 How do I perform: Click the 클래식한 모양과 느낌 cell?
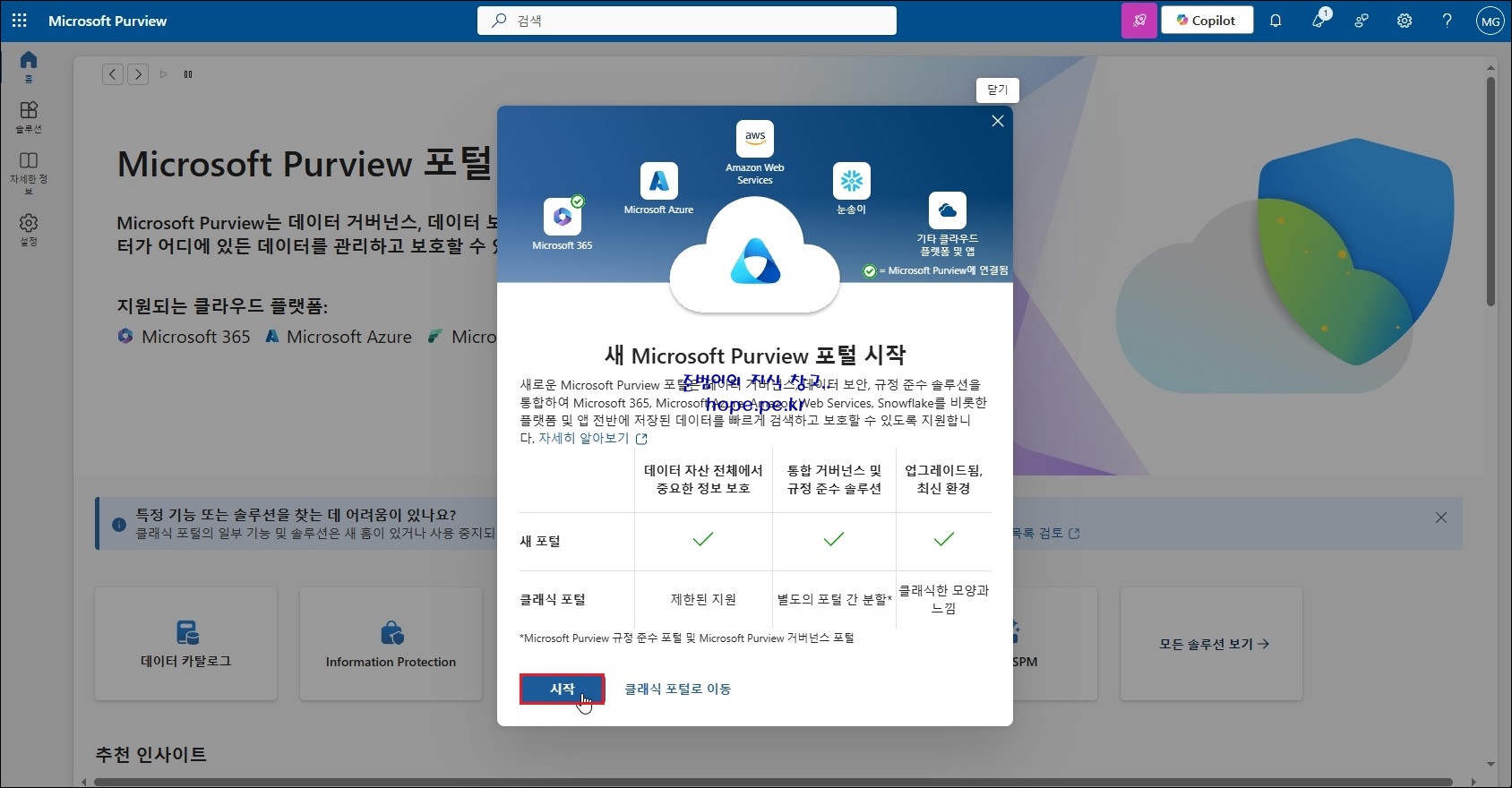click(x=944, y=599)
